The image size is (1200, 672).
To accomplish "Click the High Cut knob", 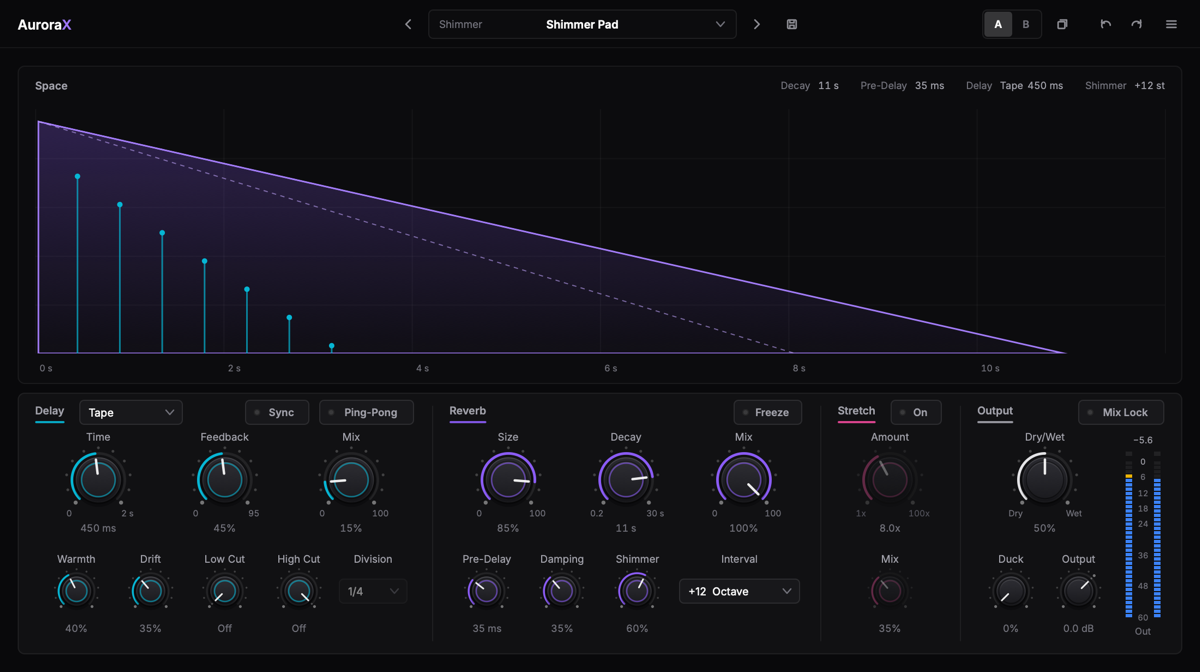I will pos(298,591).
